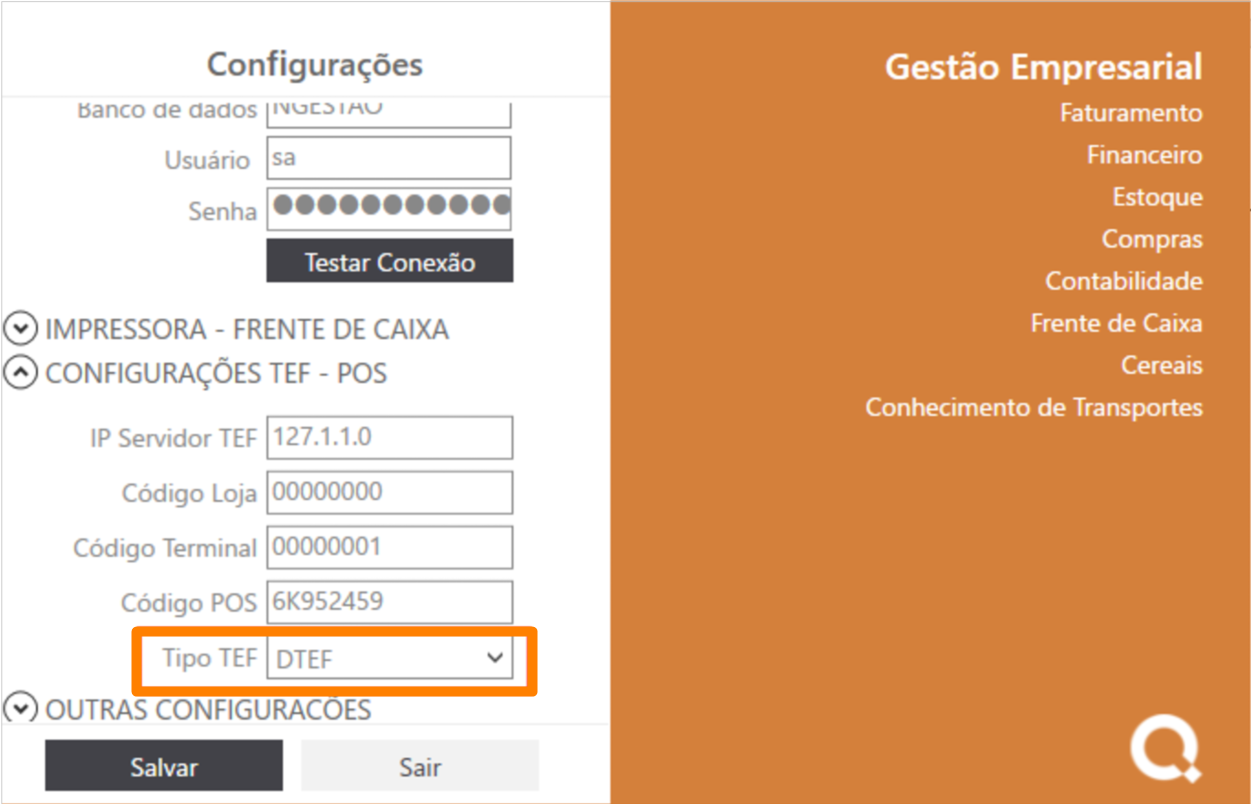Focus the Senha password field
The image size is (1251, 804).
click(389, 209)
